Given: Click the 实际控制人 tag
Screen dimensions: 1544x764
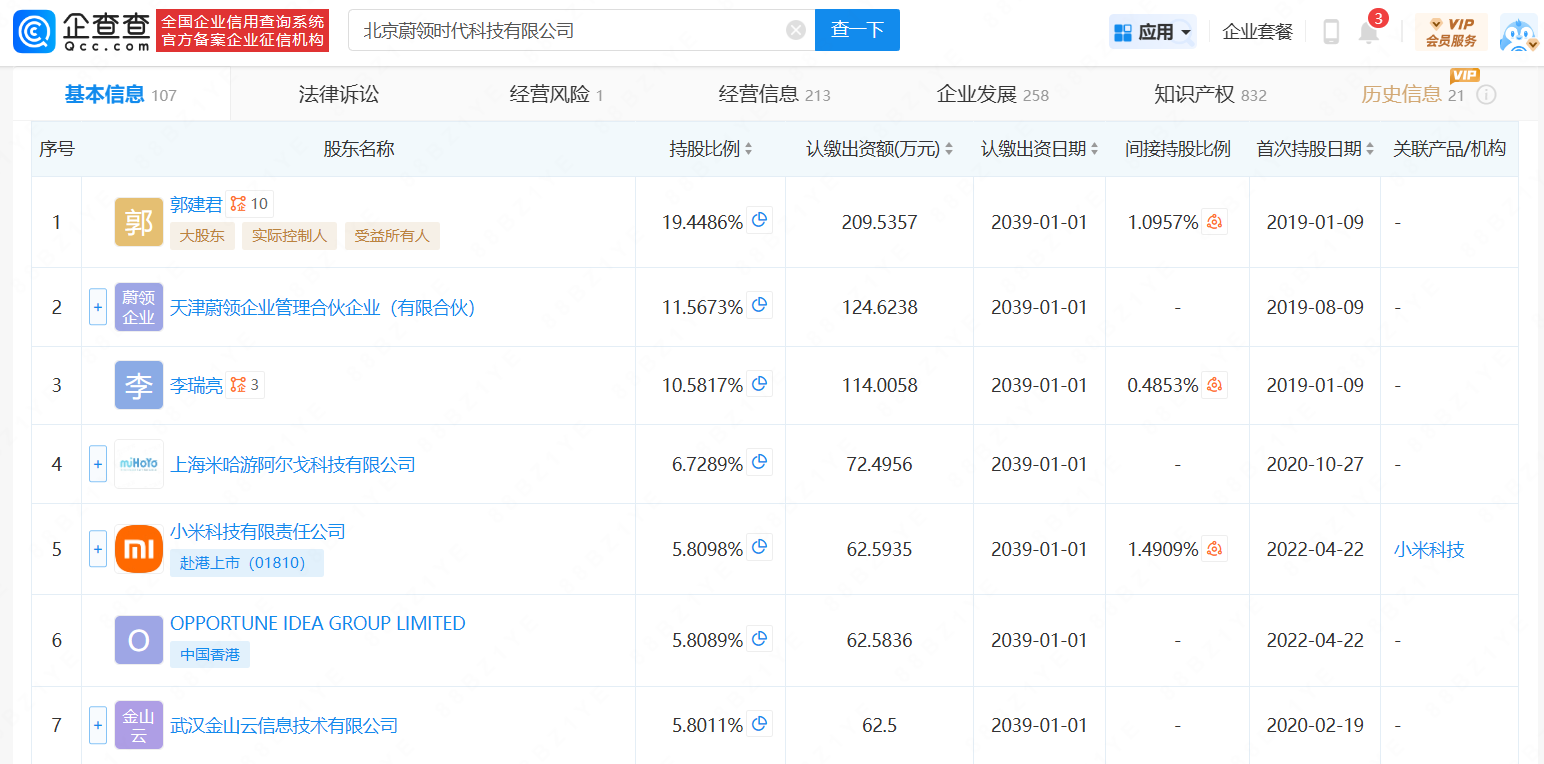Looking at the screenshot, I should coord(290,236).
